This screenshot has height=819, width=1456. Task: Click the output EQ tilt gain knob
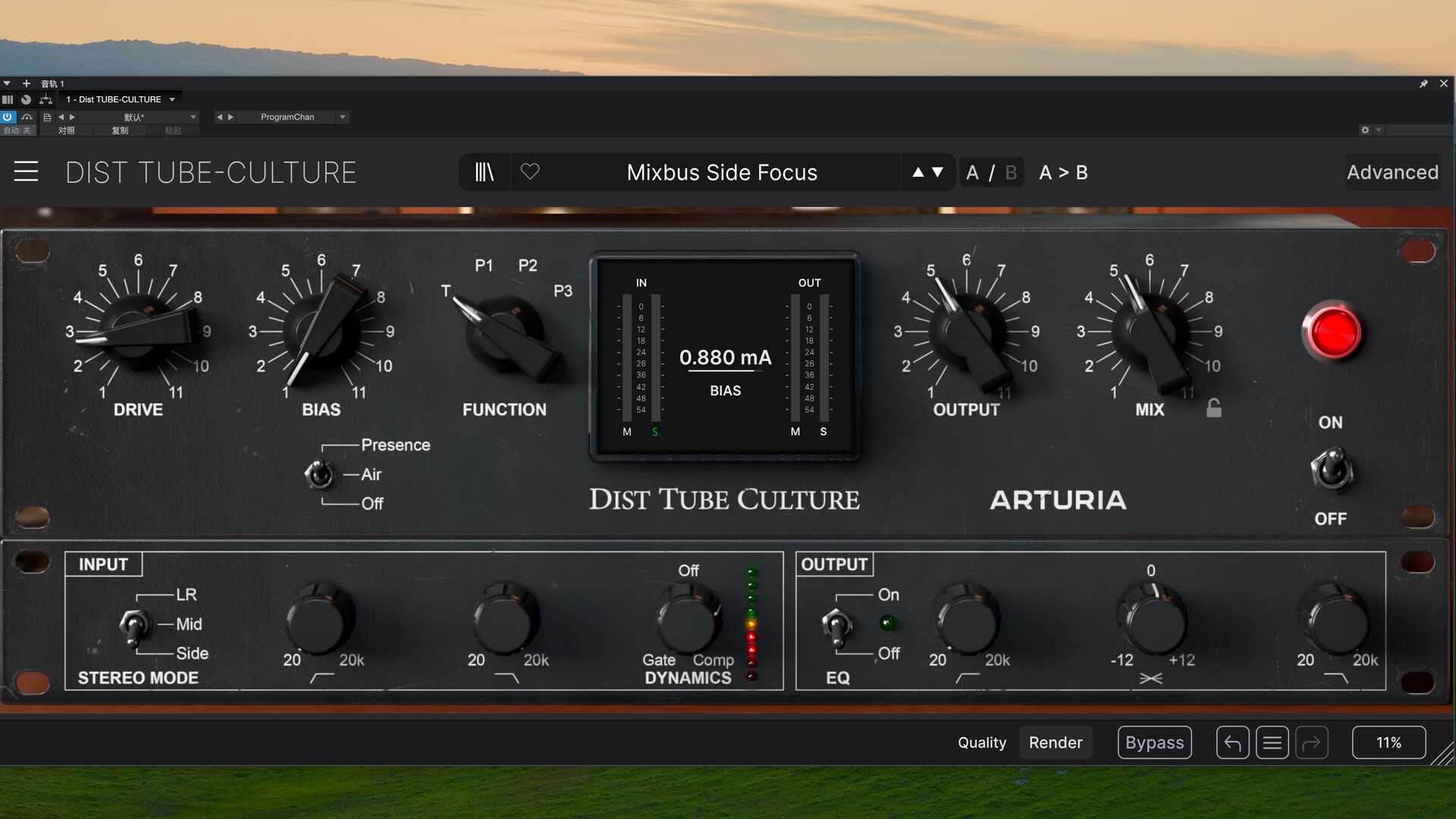tap(1152, 619)
